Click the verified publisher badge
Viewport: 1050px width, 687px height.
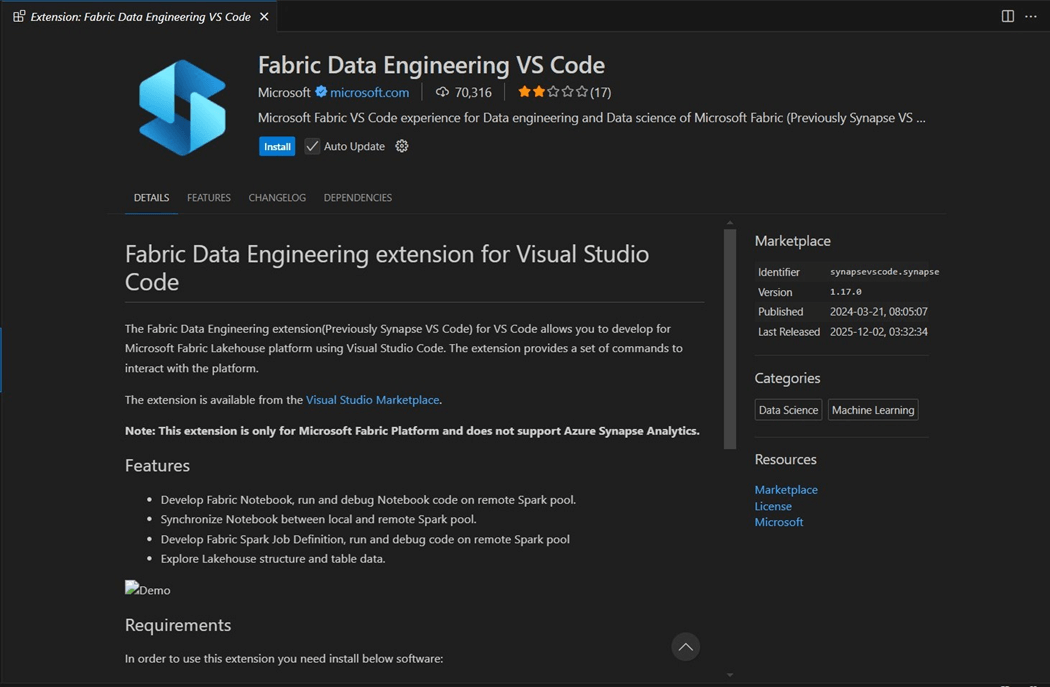coord(321,92)
